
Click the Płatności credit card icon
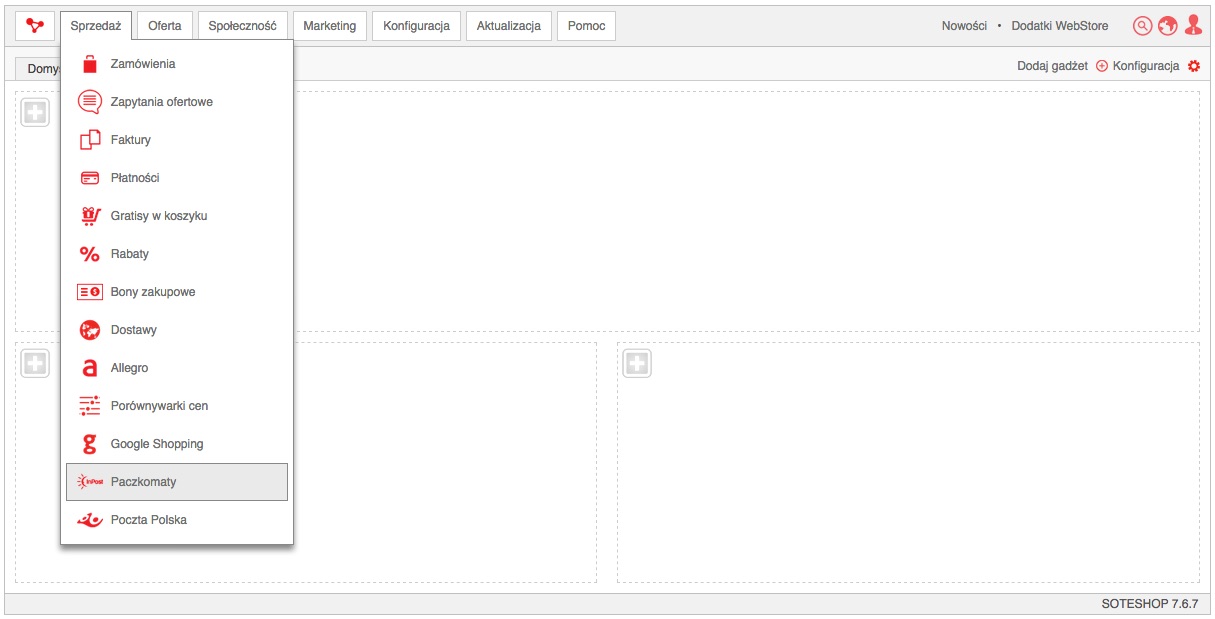(x=90, y=178)
